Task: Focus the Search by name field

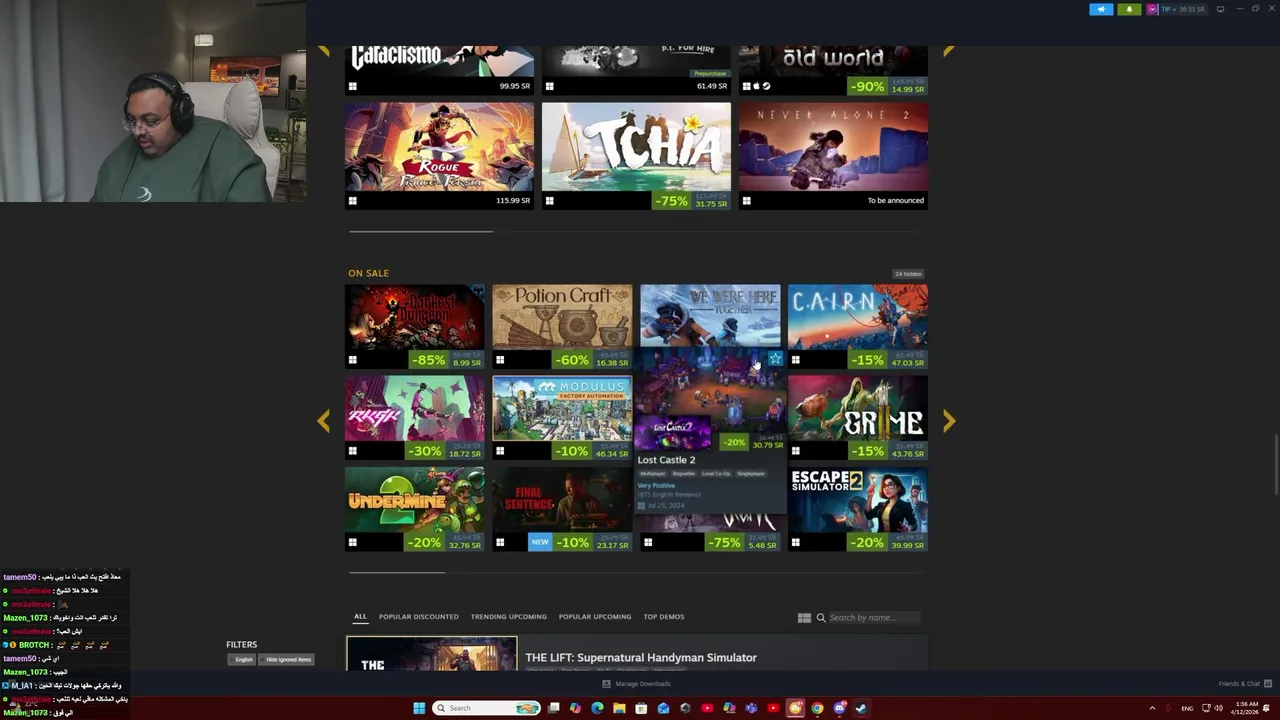Action: pyautogui.click(x=874, y=618)
